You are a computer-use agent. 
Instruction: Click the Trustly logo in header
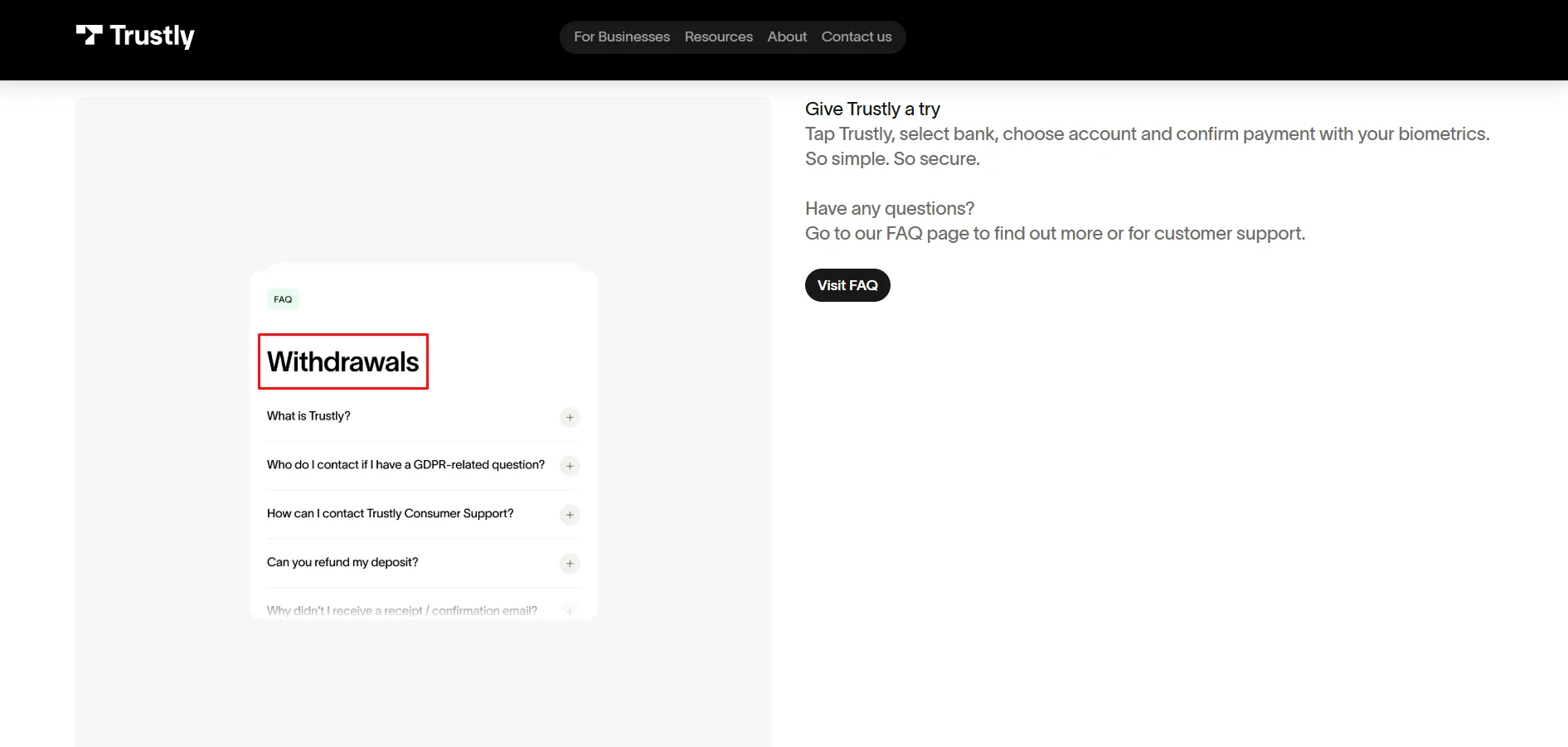coord(135,36)
